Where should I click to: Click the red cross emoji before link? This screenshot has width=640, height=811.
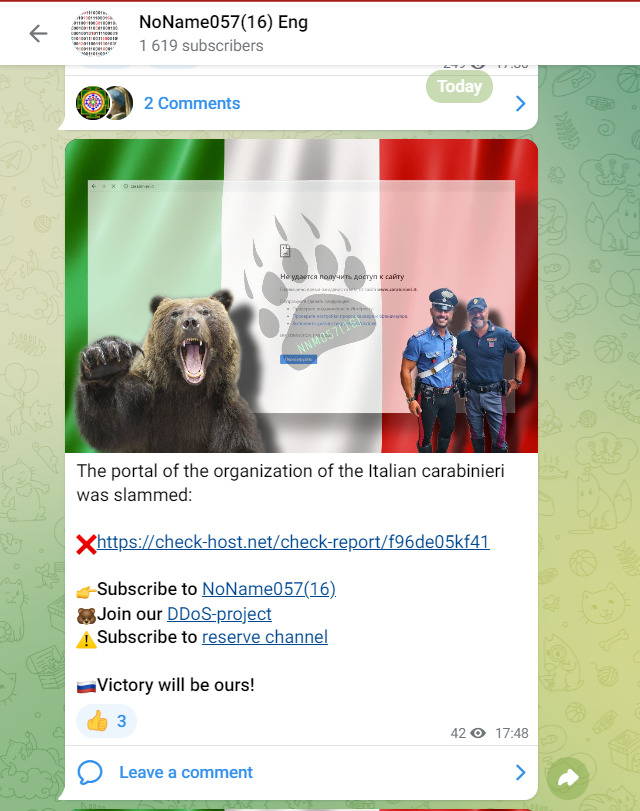(86, 544)
